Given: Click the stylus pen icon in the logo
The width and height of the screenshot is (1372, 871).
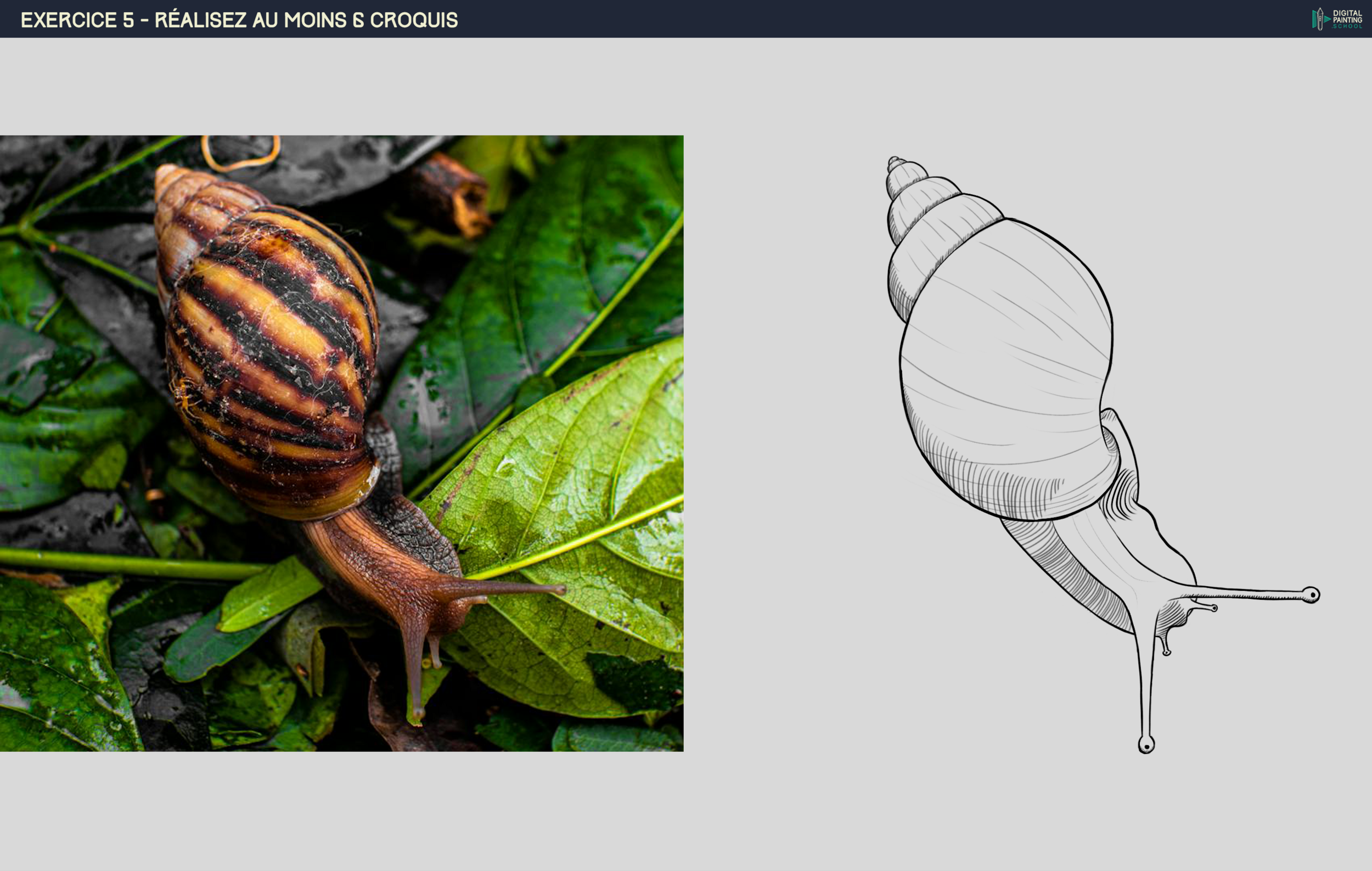Looking at the screenshot, I should [x=1320, y=18].
